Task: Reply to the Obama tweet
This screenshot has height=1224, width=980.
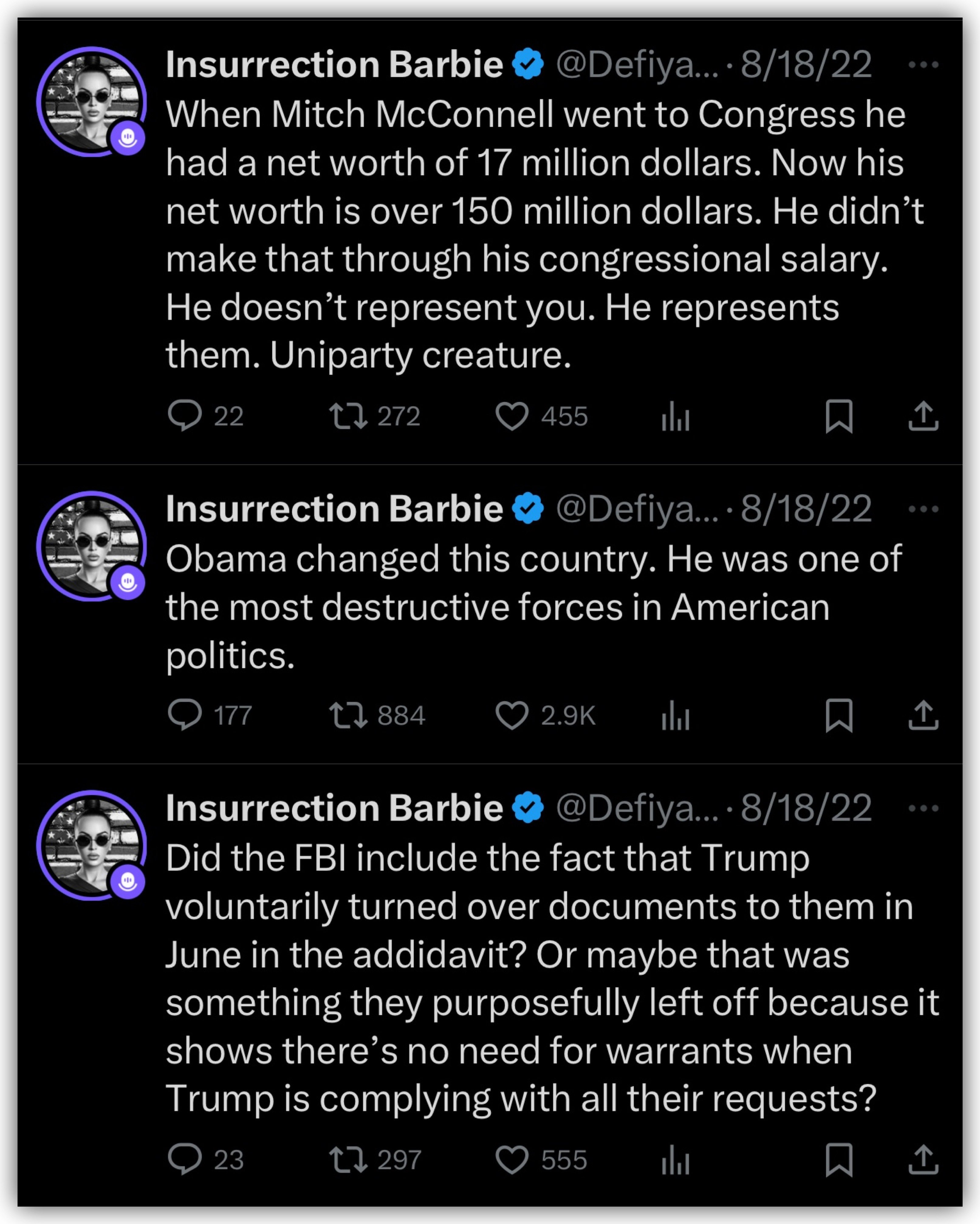Action: click(x=185, y=715)
